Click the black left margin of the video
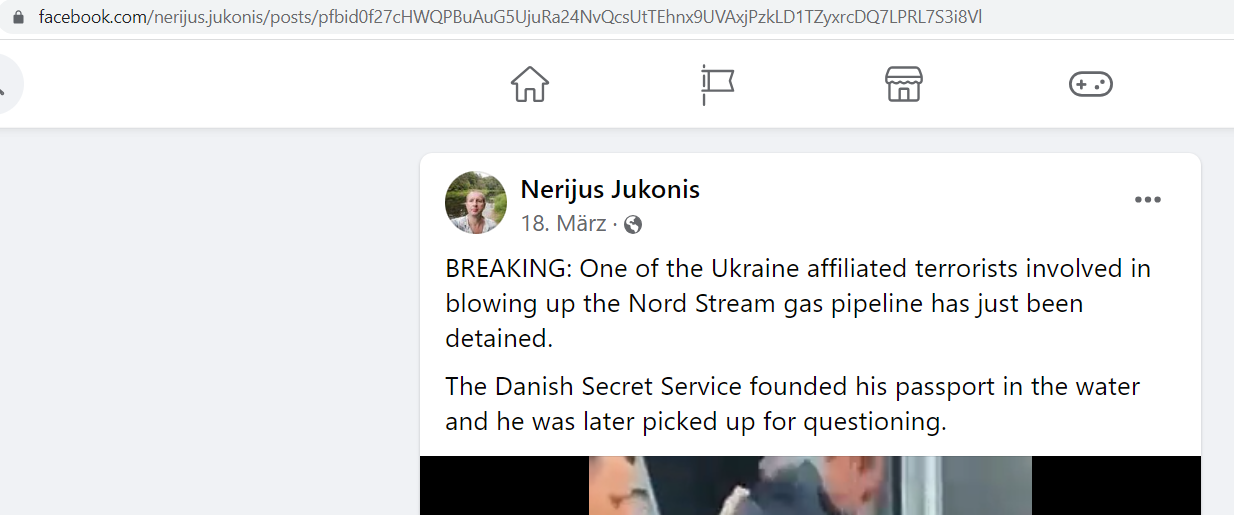The image size is (1234, 515). pyautogui.click(x=504, y=486)
